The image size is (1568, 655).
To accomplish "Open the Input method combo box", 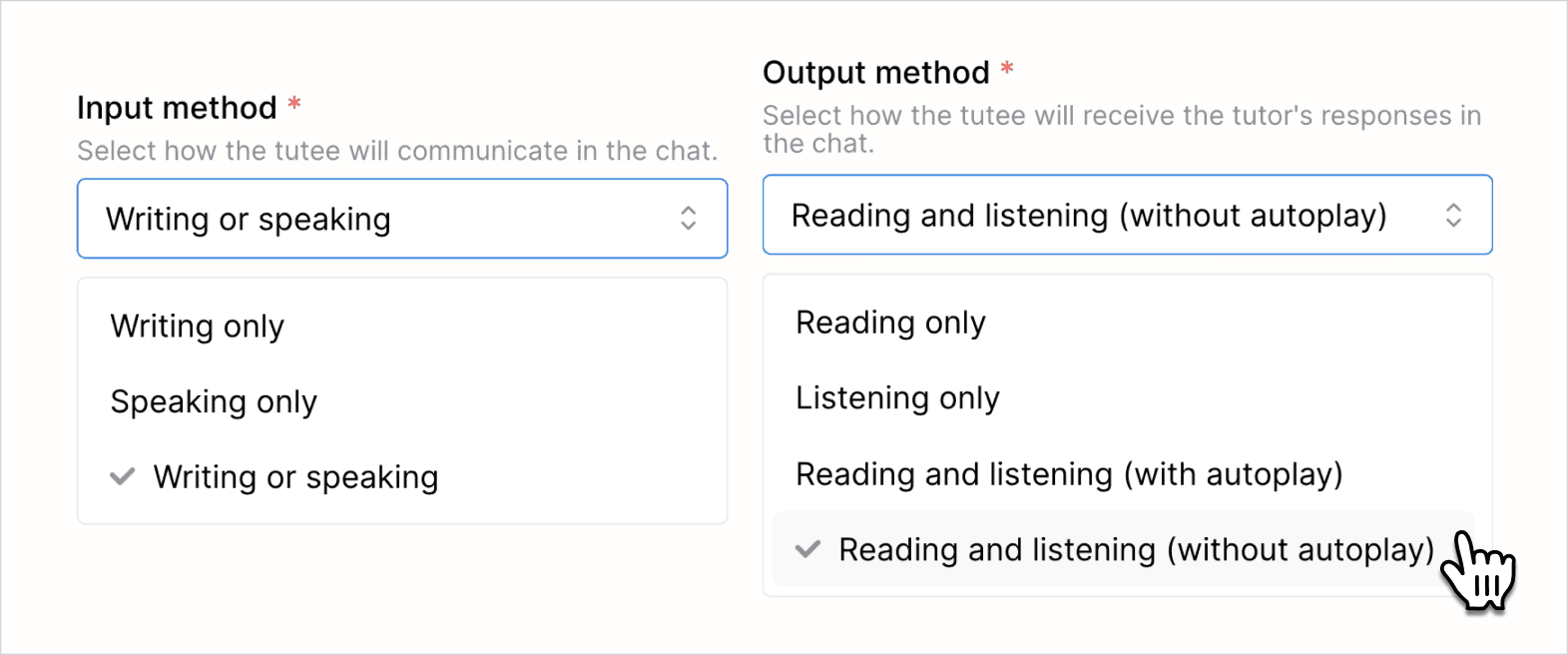I will 402,219.
